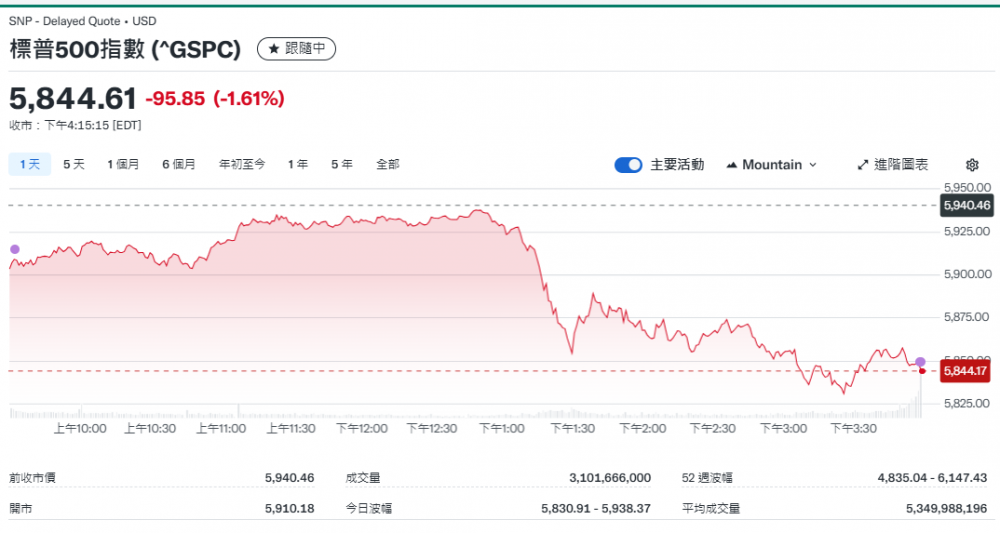This screenshot has width=1000, height=533.
Task: Show the 6個月 chart range
Action: (179, 164)
